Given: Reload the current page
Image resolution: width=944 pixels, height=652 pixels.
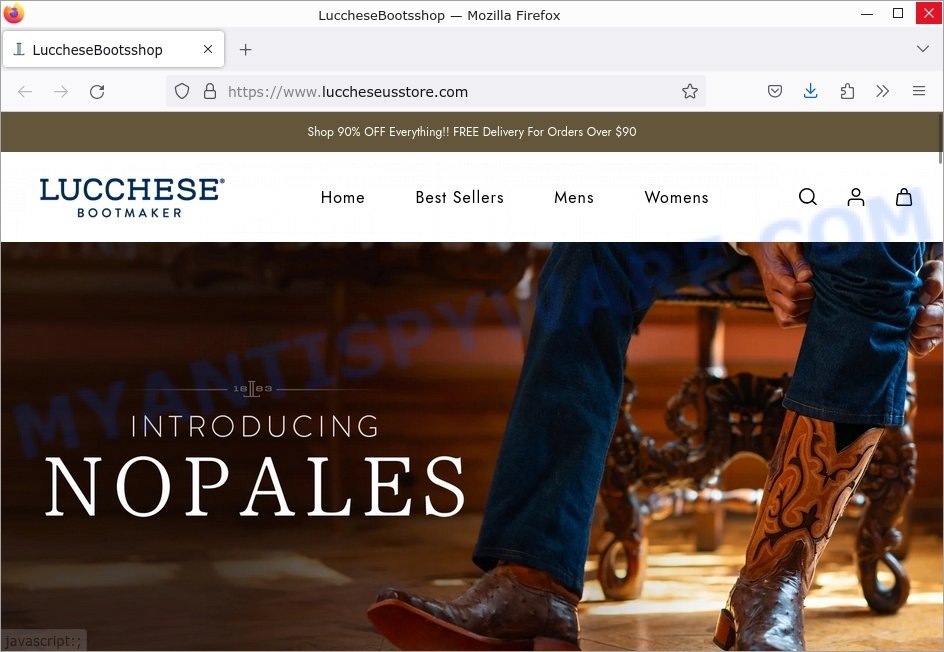Looking at the screenshot, I should click(97, 92).
